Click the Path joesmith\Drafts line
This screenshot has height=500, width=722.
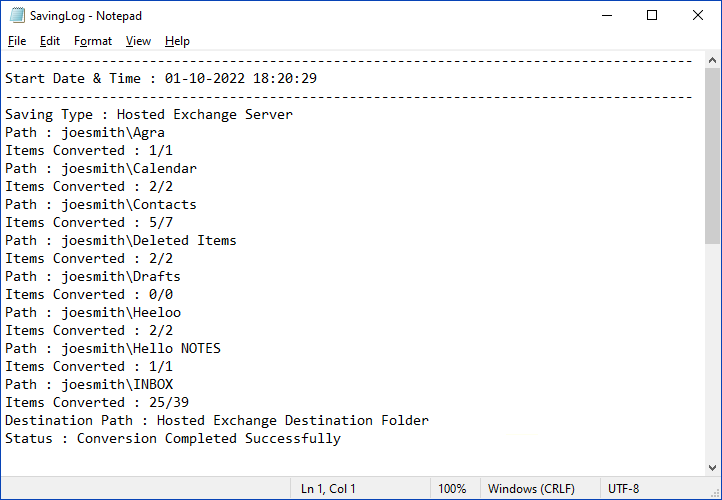tap(93, 276)
